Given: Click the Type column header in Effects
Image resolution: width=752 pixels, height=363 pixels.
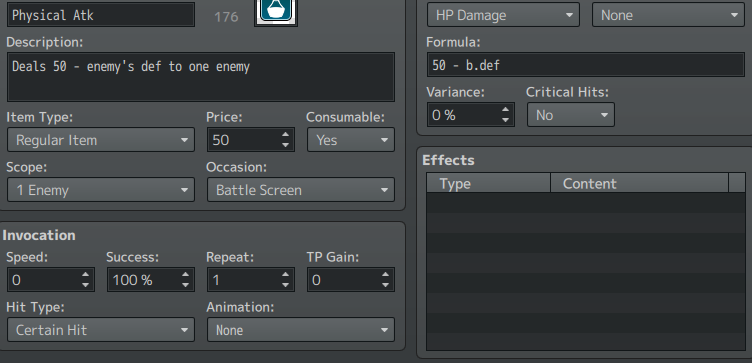Looking at the screenshot, I should coord(488,184).
